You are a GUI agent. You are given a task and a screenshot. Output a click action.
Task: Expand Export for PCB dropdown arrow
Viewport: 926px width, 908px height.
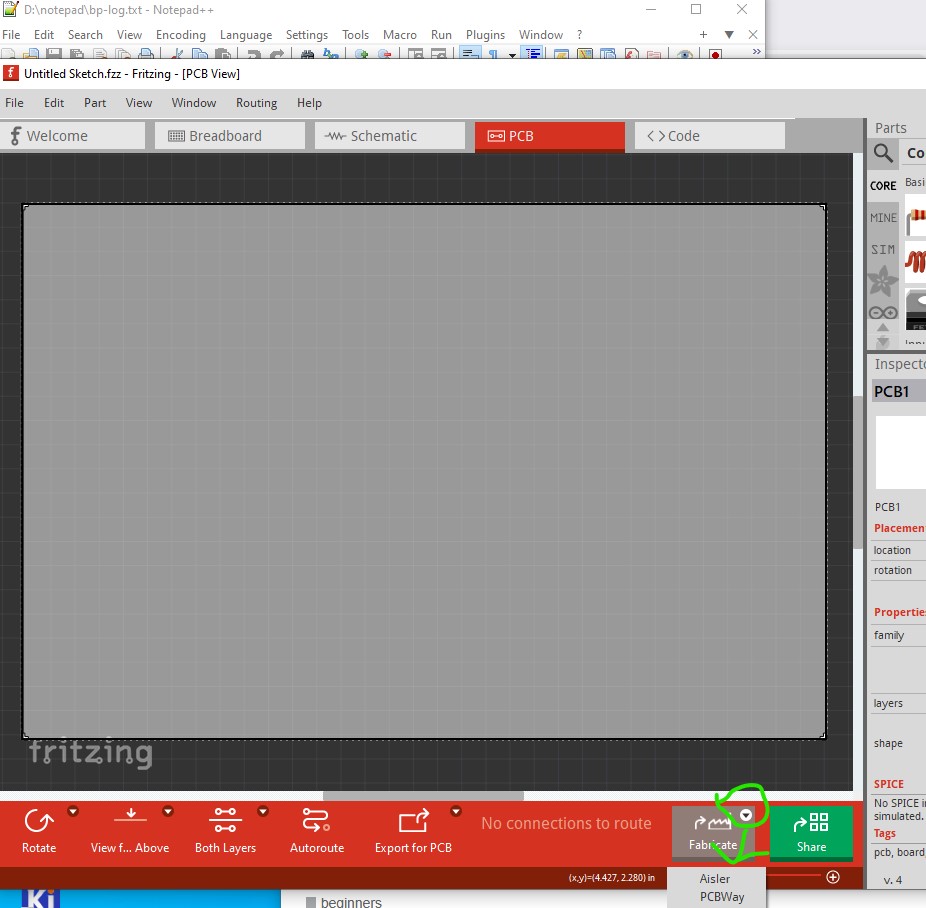[x=456, y=811]
